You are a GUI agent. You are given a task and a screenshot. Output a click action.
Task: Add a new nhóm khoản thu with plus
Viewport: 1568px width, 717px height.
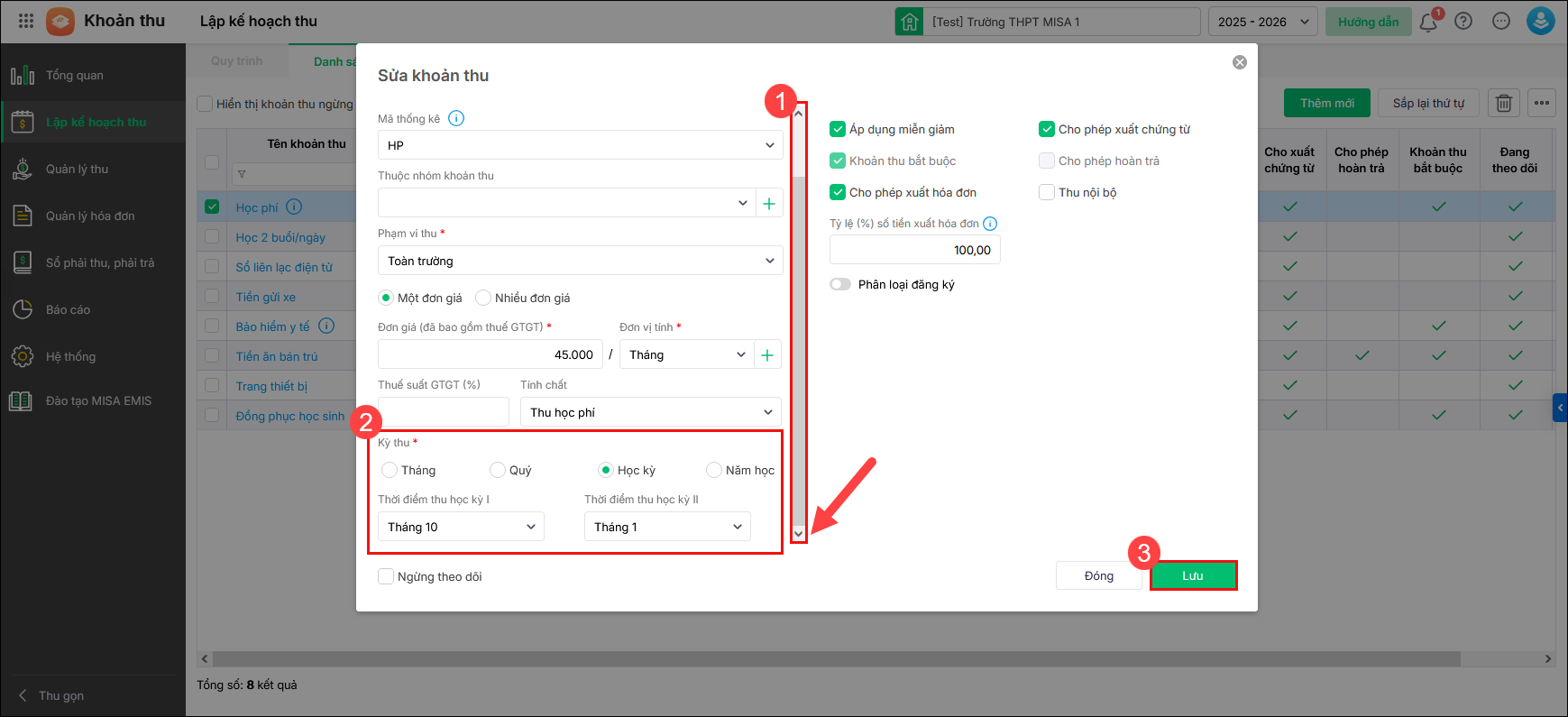click(x=769, y=203)
